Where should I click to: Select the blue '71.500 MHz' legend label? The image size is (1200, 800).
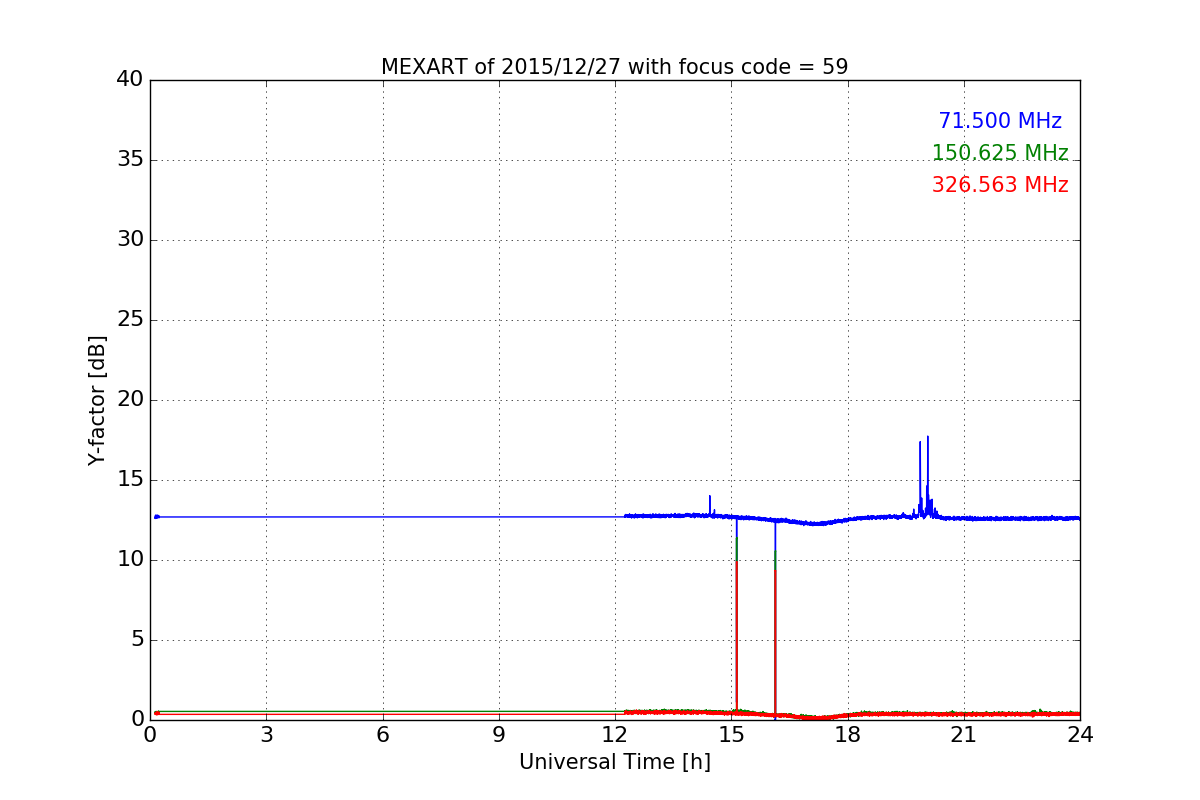pos(1000,121)
